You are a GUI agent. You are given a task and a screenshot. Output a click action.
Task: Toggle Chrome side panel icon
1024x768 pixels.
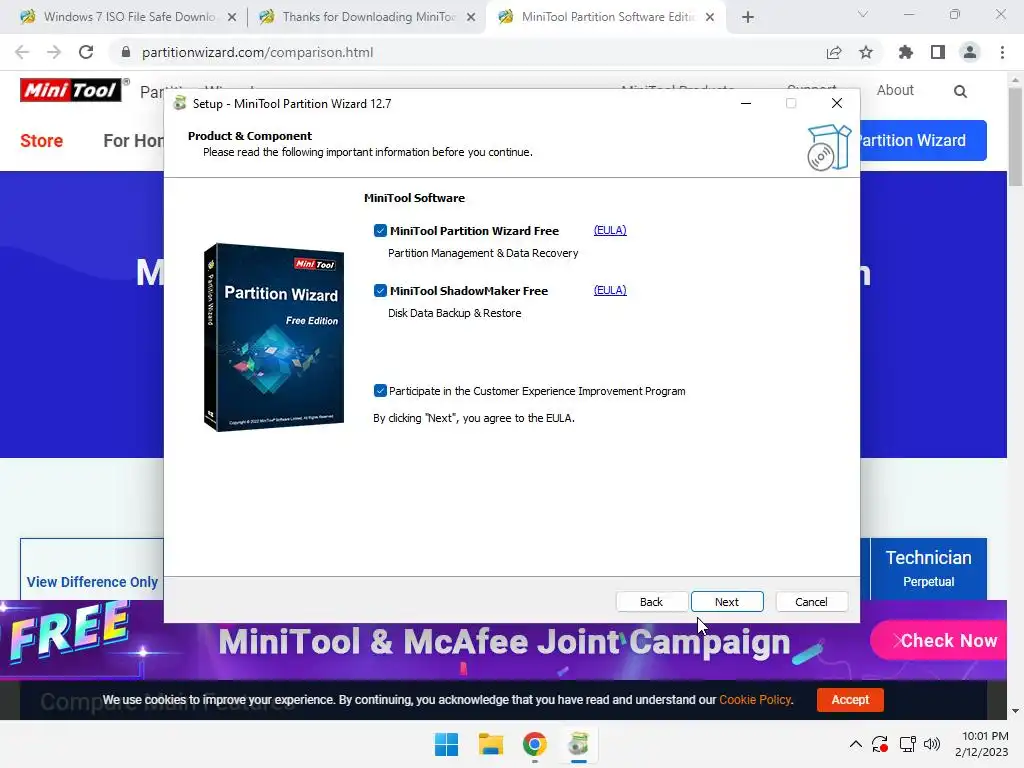(938, 52)
